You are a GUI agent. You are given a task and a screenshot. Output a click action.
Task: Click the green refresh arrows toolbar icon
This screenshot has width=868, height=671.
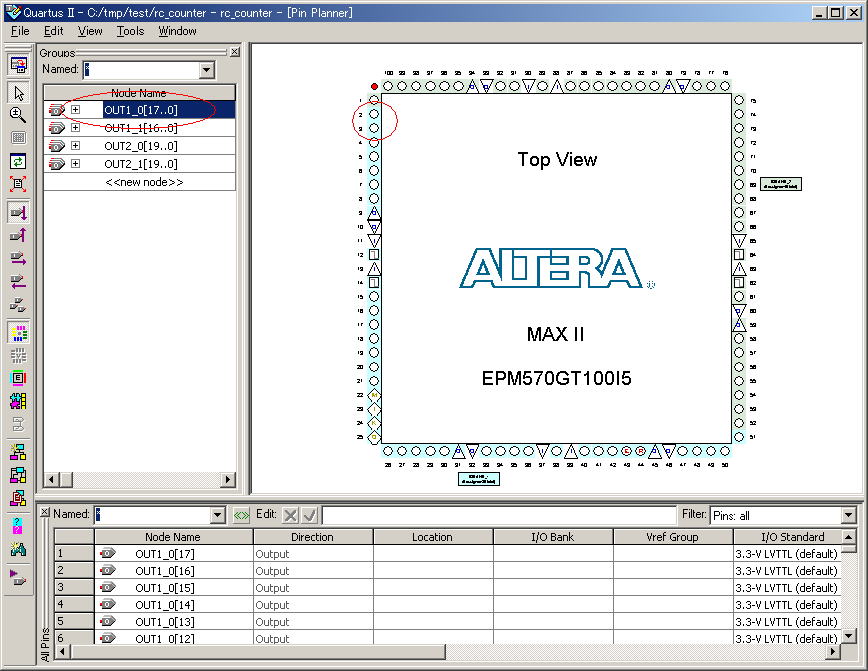pos(18,161)
